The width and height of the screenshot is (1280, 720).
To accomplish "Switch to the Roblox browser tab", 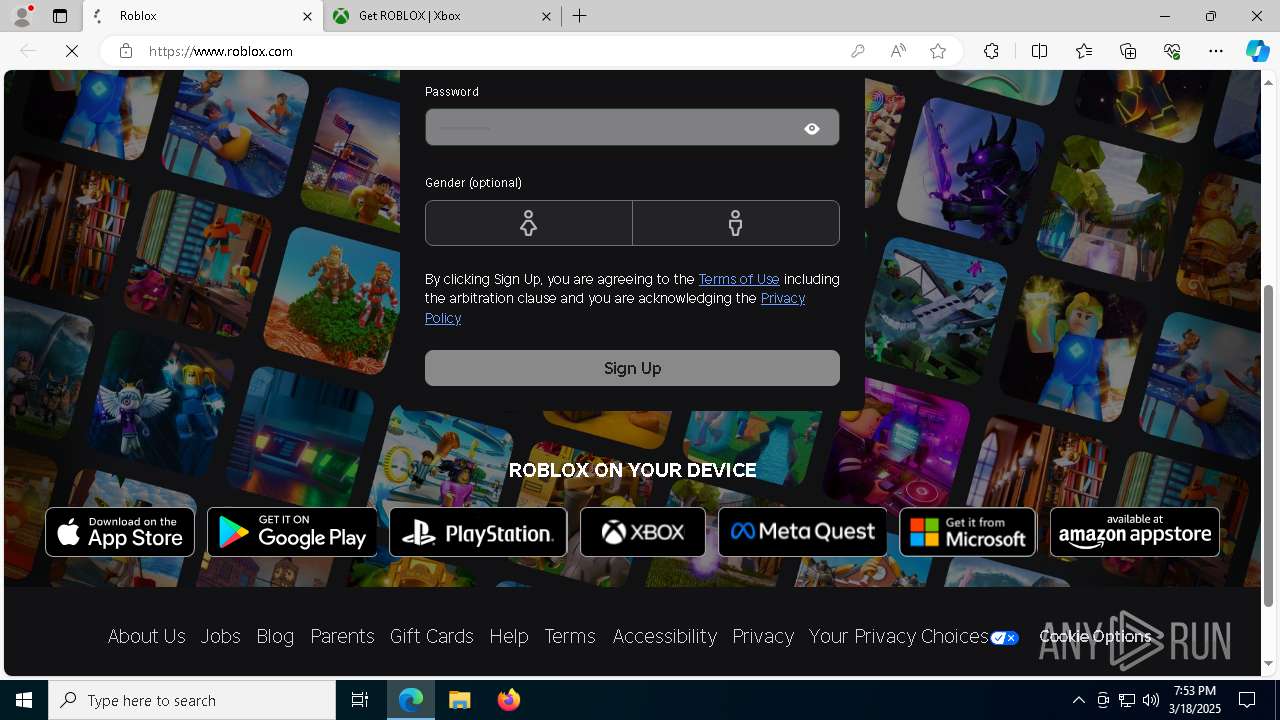I will [203, 16].
